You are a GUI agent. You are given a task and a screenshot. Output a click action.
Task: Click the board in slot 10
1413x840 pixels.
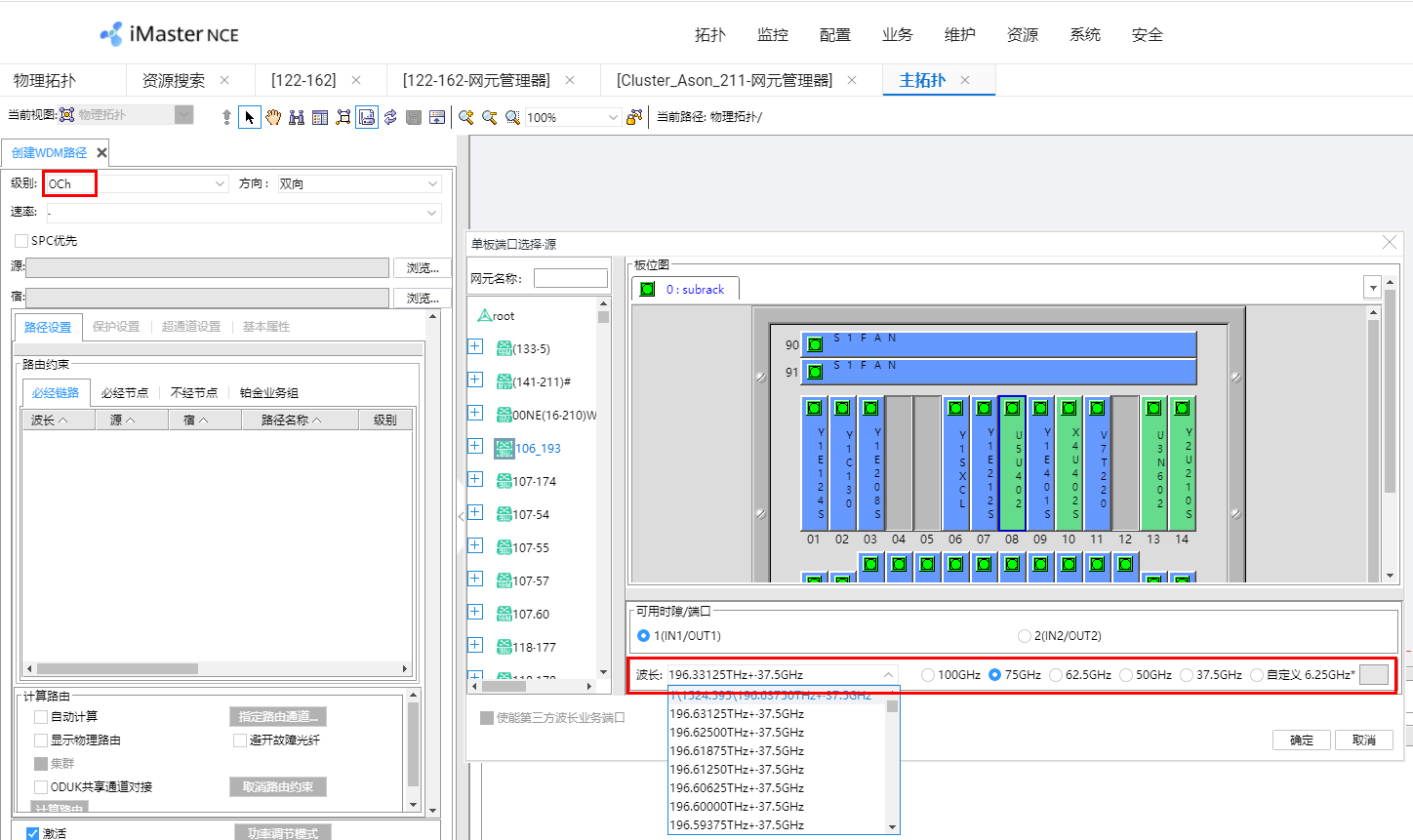click(x=1069, y=462)
